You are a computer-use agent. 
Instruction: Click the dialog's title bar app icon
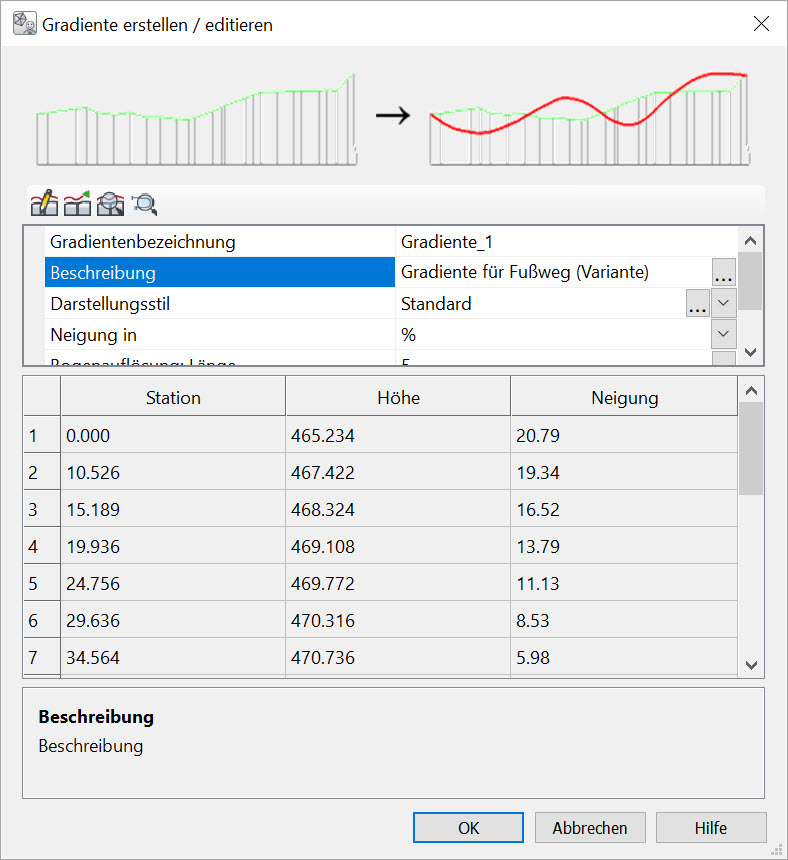pos(24,24)
